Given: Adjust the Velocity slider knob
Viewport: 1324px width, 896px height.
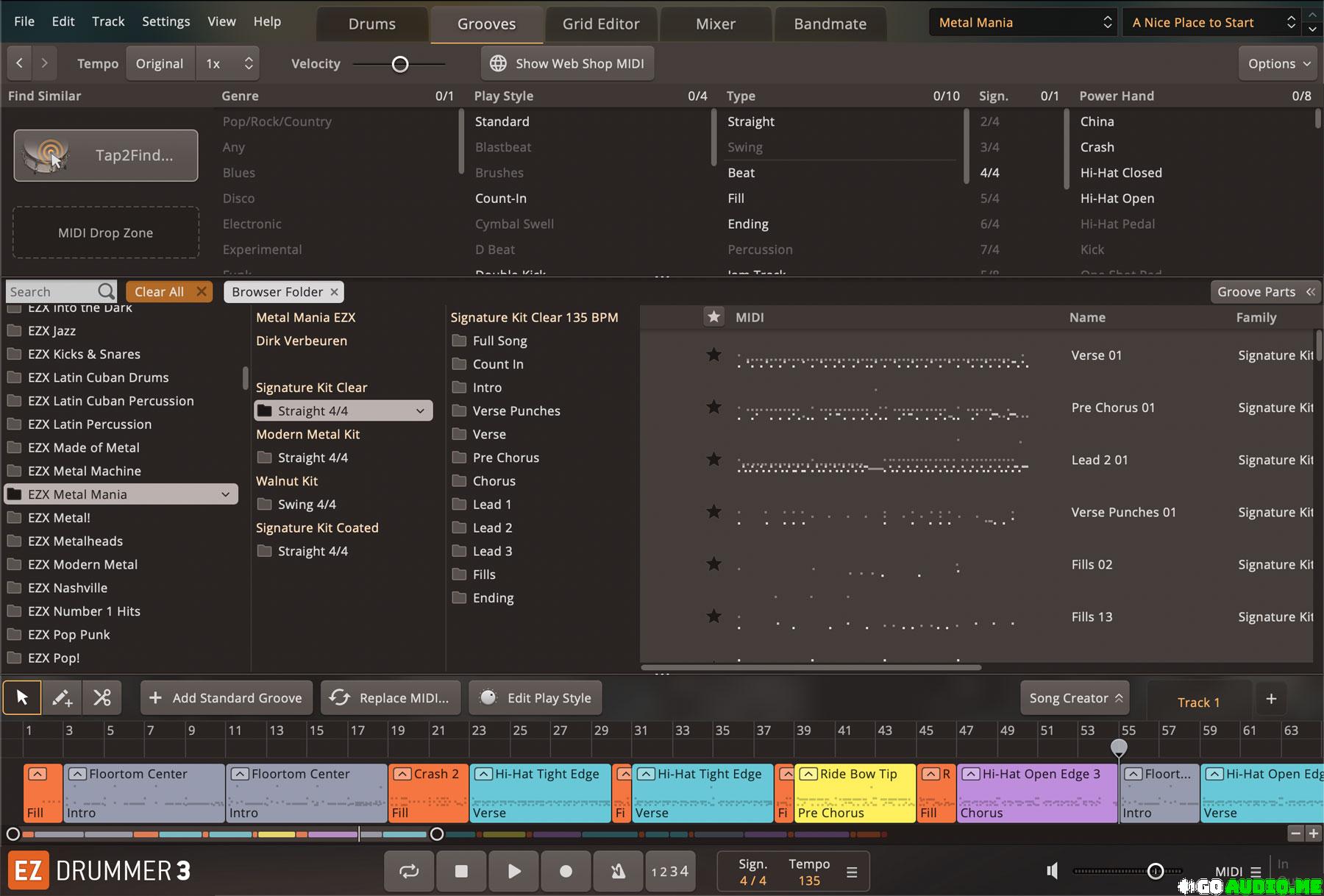Looking at the screenshot, I should [400, 64].
